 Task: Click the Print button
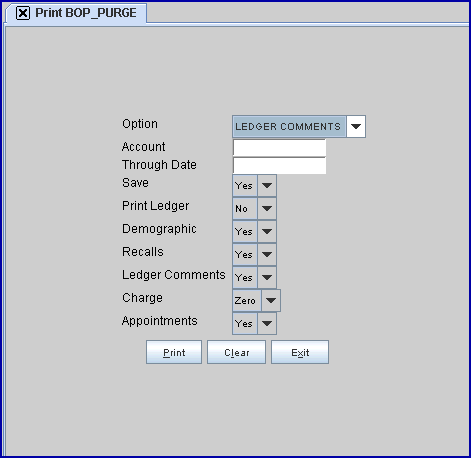tap(174, 352)
